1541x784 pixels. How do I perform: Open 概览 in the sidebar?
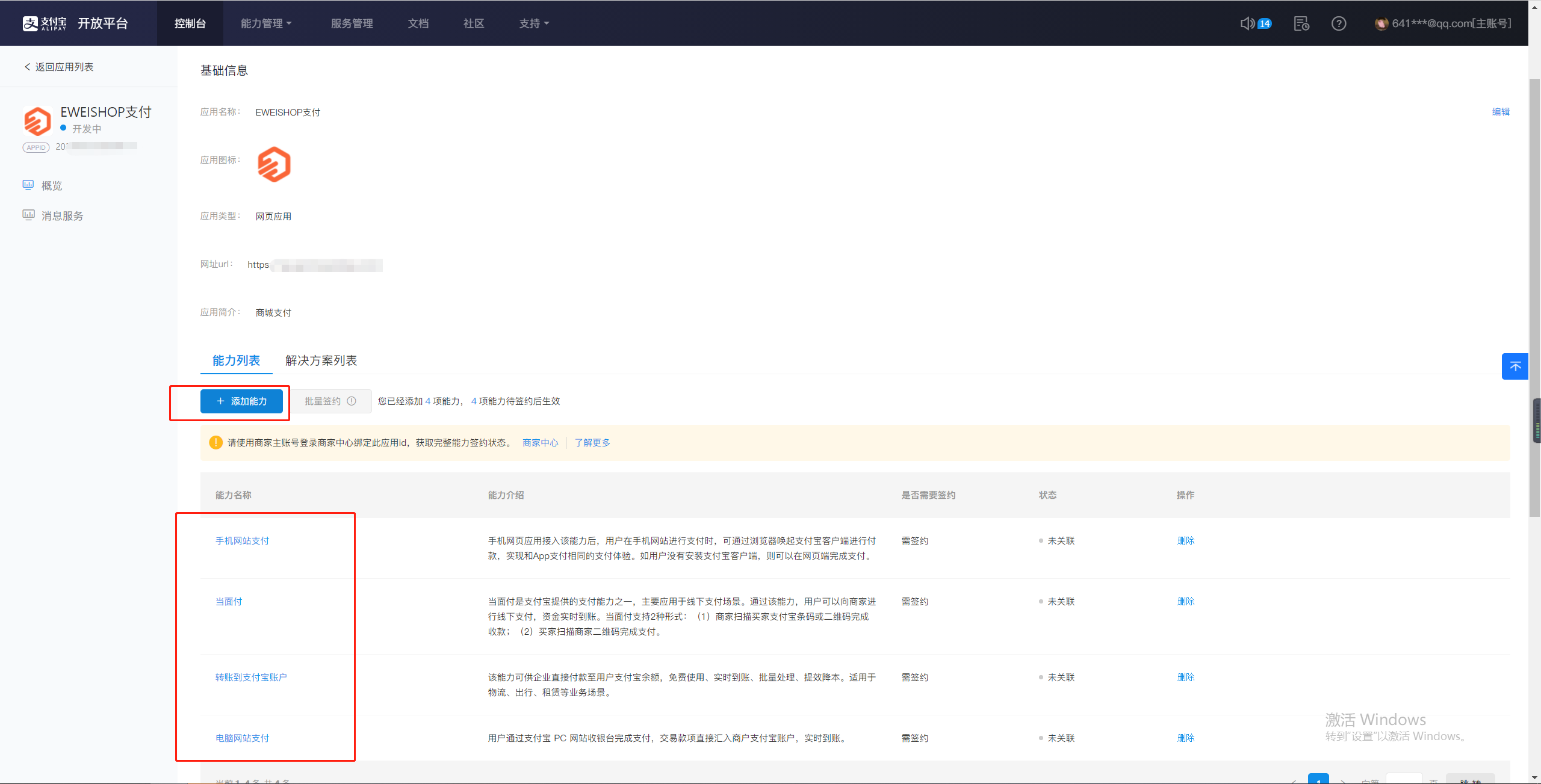coord(52,185)
